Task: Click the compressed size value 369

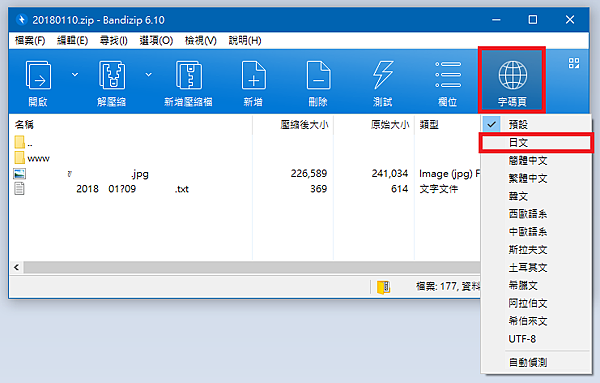Action: 318,189
